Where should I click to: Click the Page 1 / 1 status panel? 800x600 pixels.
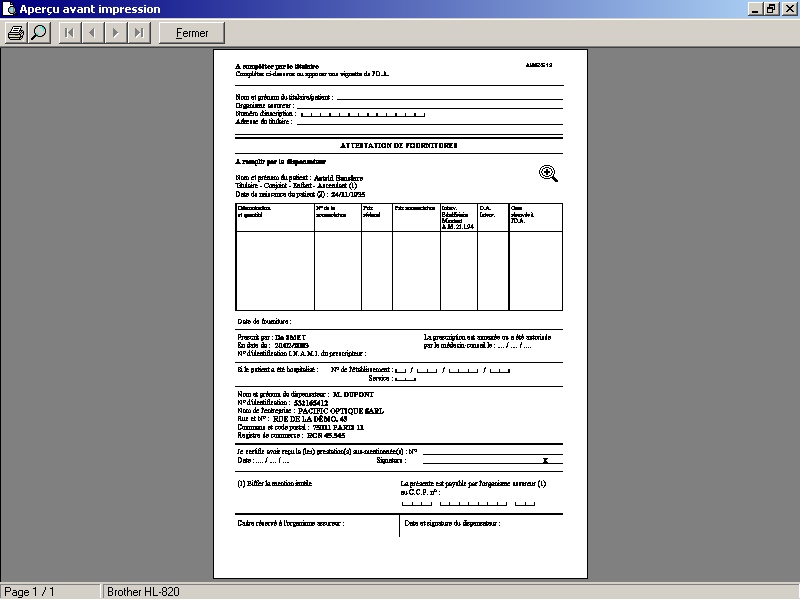(50, 592)
